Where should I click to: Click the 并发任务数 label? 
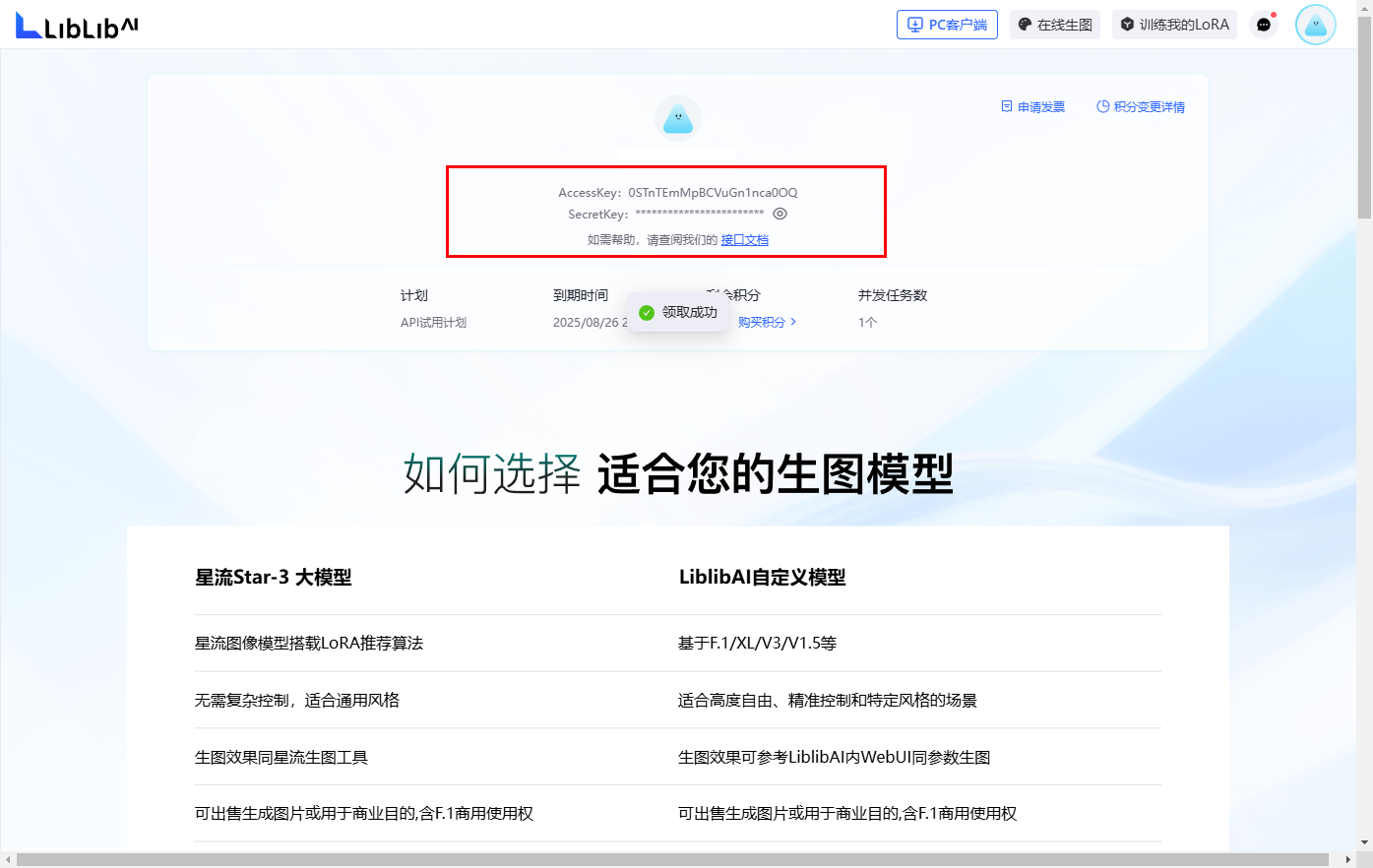point(893,295)
